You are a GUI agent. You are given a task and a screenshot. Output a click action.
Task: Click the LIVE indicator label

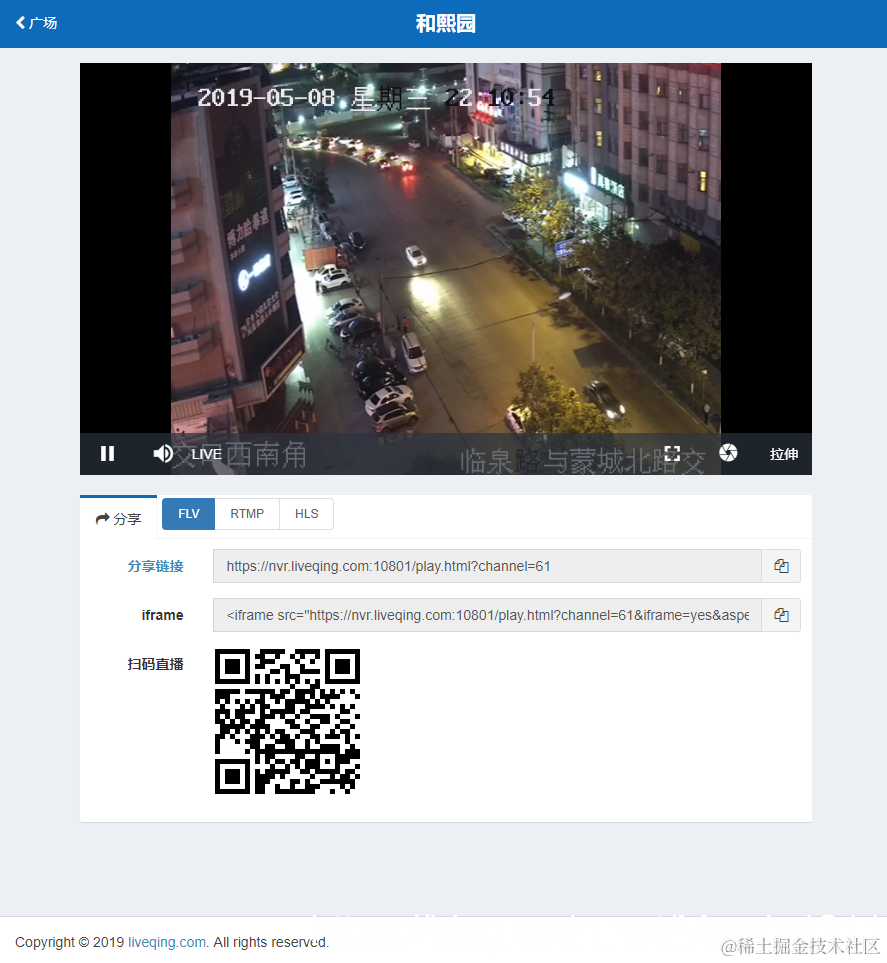(x=206, y=454)
